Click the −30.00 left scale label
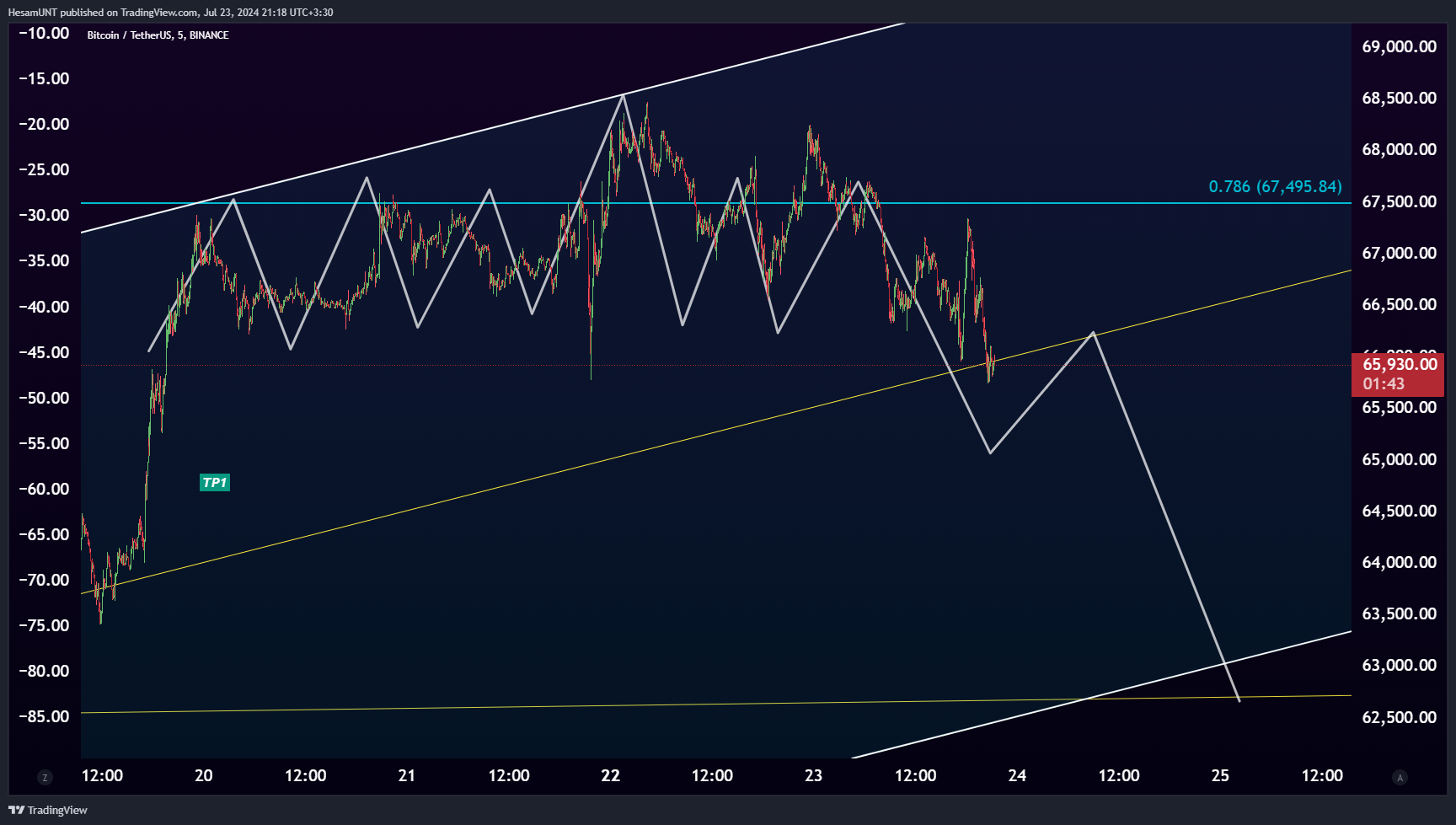Image resolution: width=1456 pixels, height=825 pixels. [44, 215]
